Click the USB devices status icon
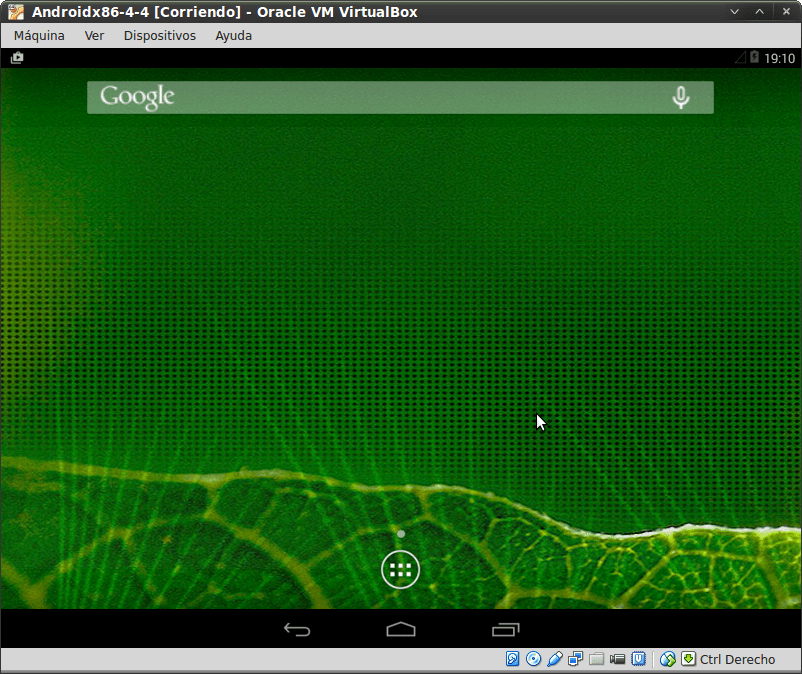802x674 pixels. (554, 659)
